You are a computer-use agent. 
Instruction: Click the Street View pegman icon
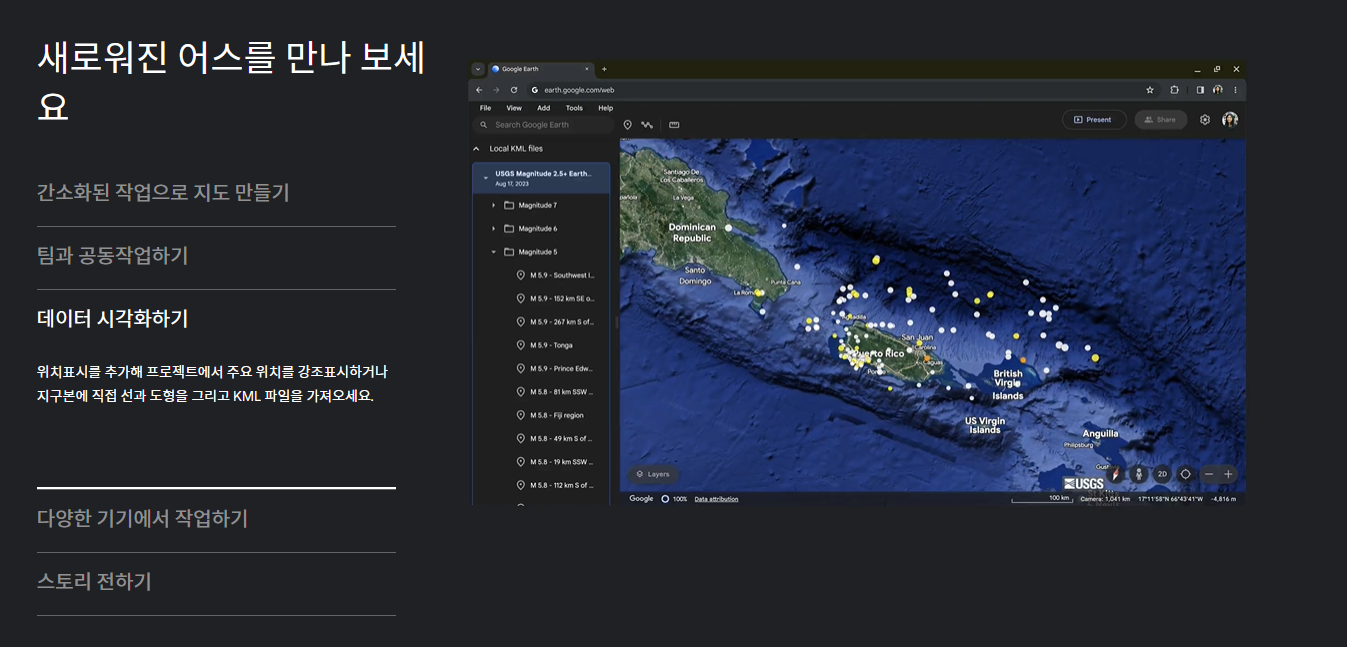tap(1138, 474)
